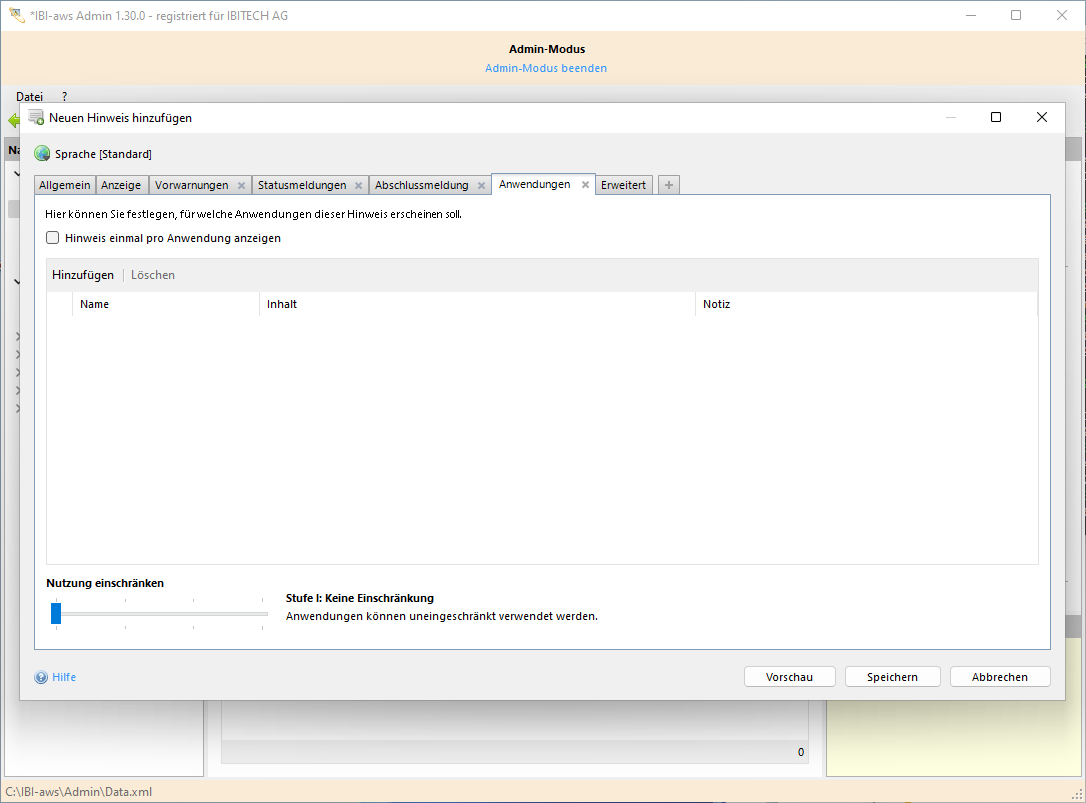Cancel the dialog with Abbrechen
Image resolution: width=1086 pixels, height=803 pixels.
[1000, 677]
